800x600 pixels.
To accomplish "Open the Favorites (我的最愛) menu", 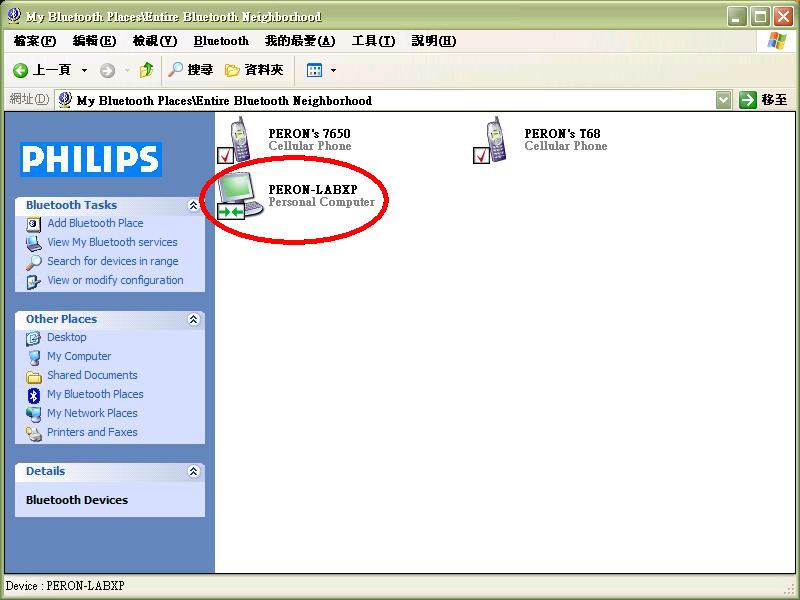I will click(300, 41).
